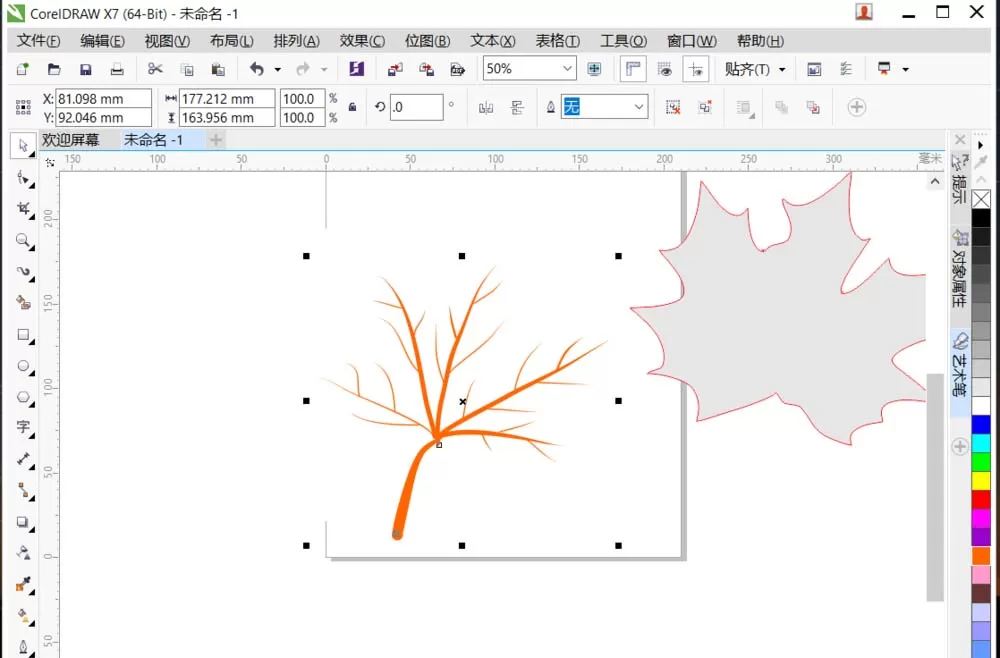Choose the Ellipse tool

tap(24, 366)
